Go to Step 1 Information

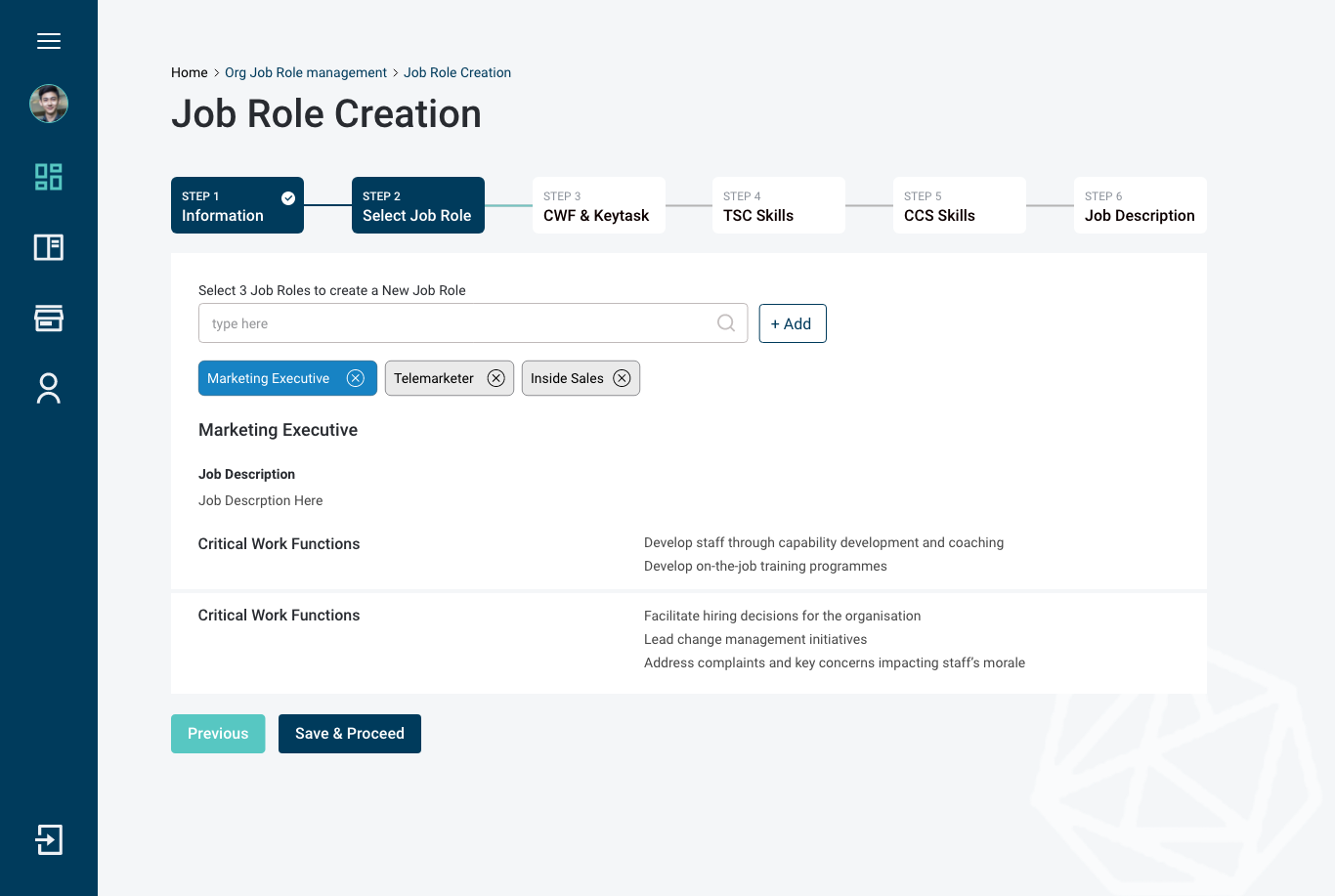click(237, 205)
